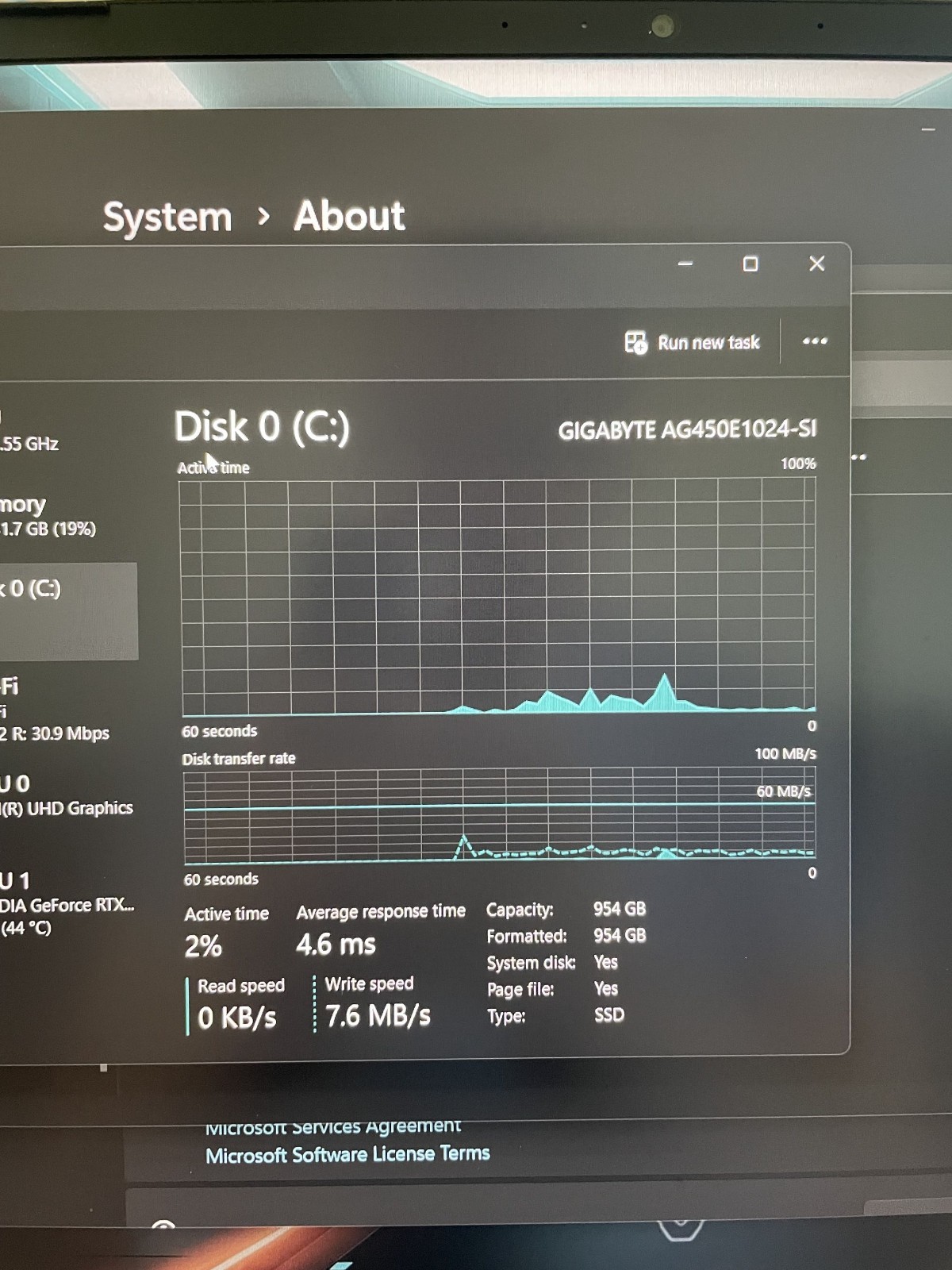Click the 100 MB/s graph label
The image size is (952, 1270).
785,753
